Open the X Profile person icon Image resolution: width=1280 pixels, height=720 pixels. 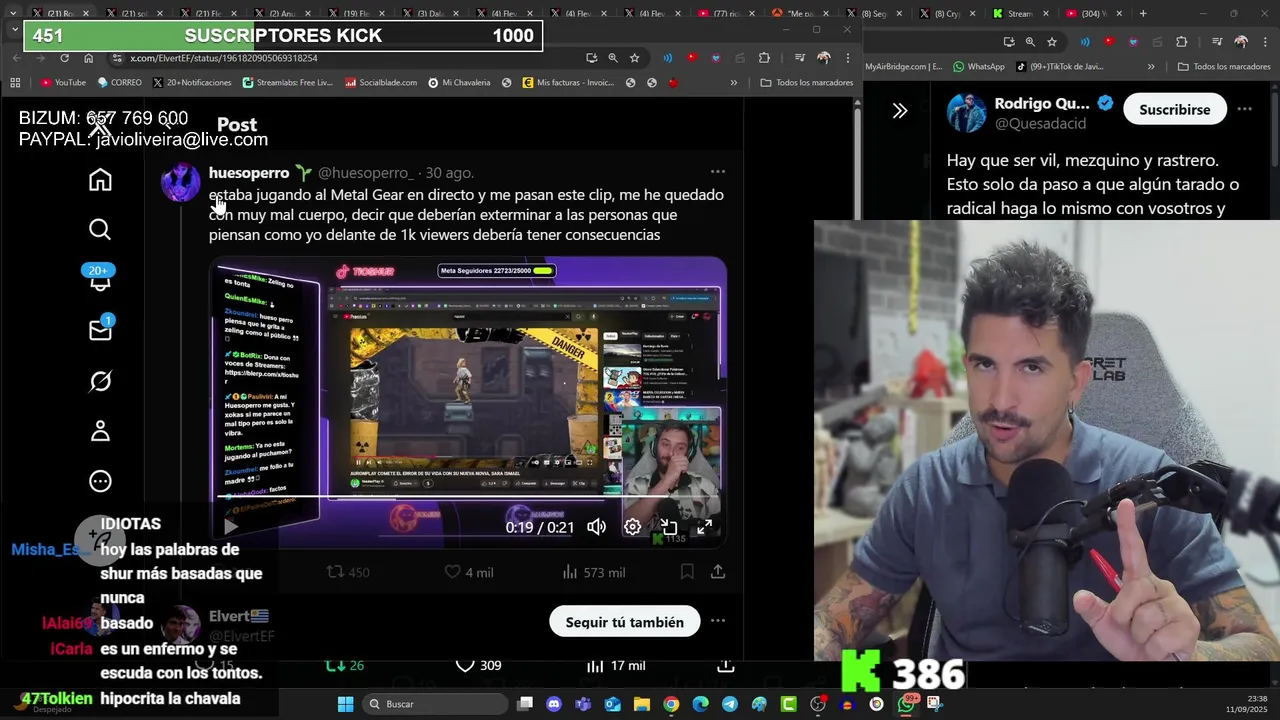100,431
